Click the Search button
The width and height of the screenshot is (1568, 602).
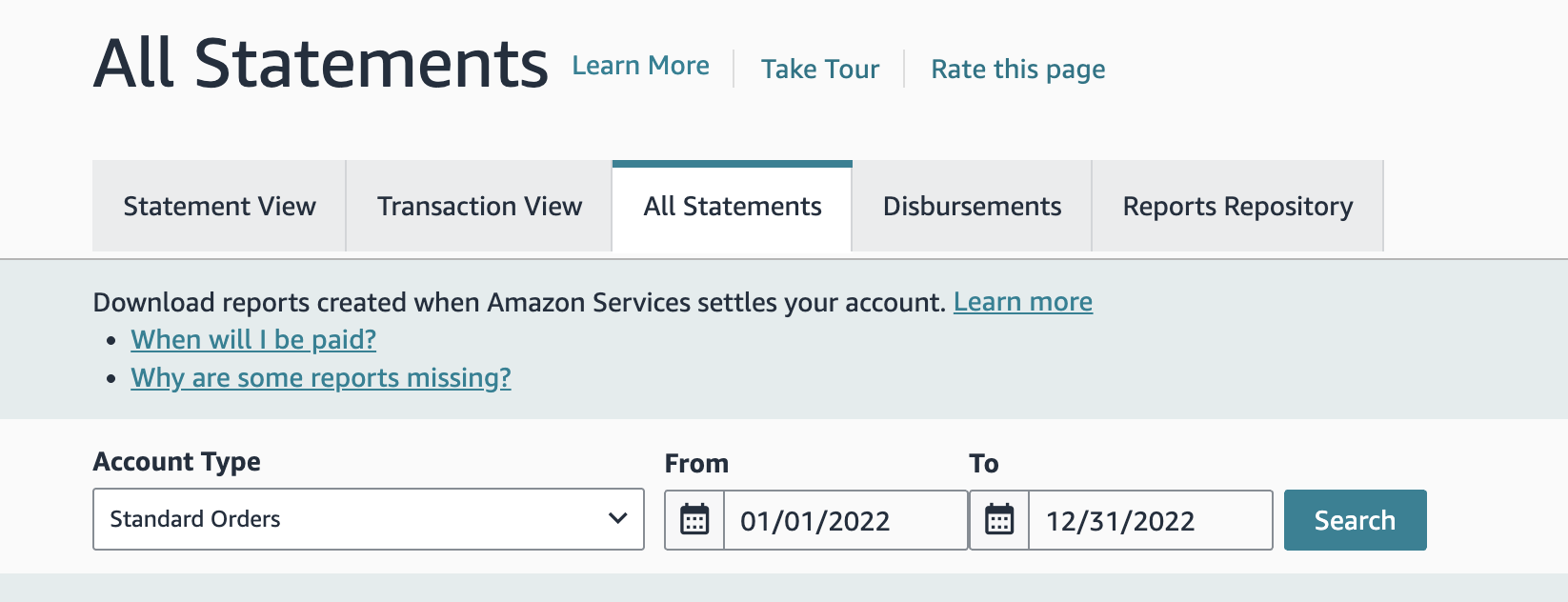(x=1355, y=520)
